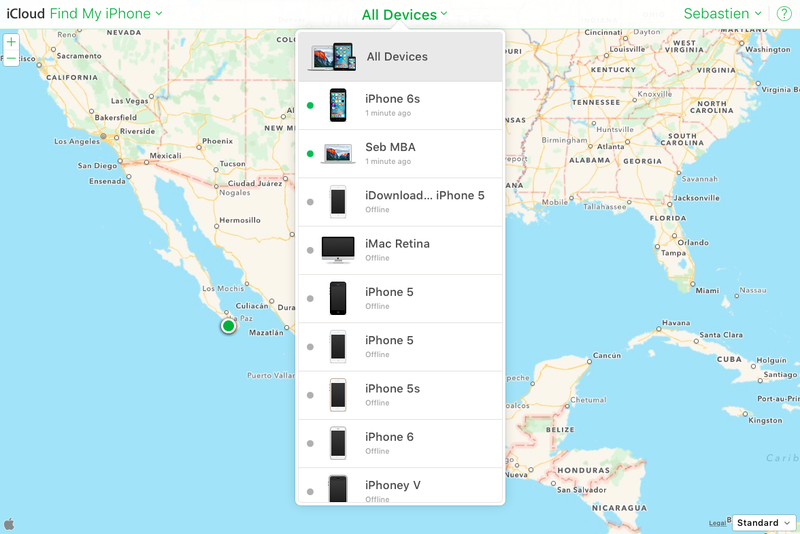Click San Diego label on map
The width and height of the screenshot is (800, 534).
click(97, 165)
